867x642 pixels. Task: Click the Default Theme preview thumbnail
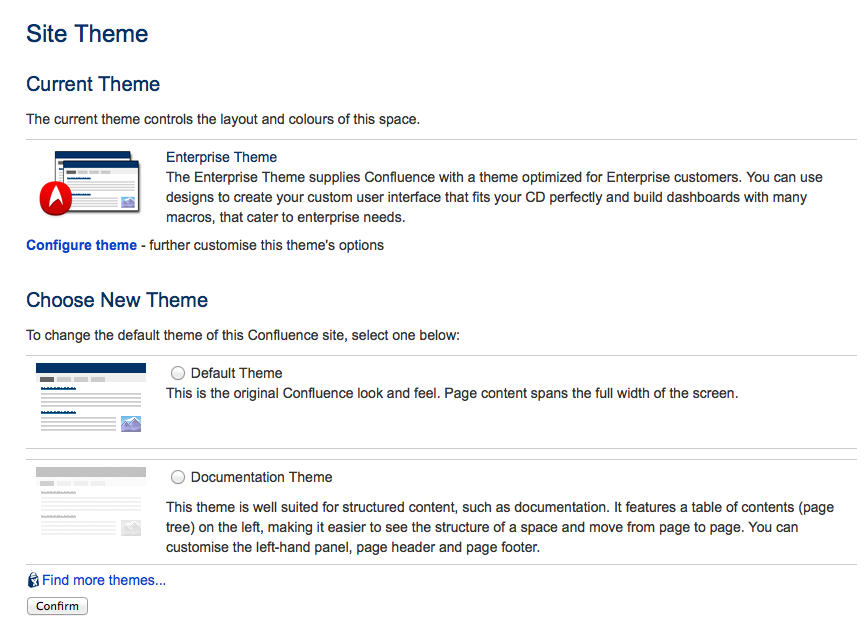tap(90, 397)
